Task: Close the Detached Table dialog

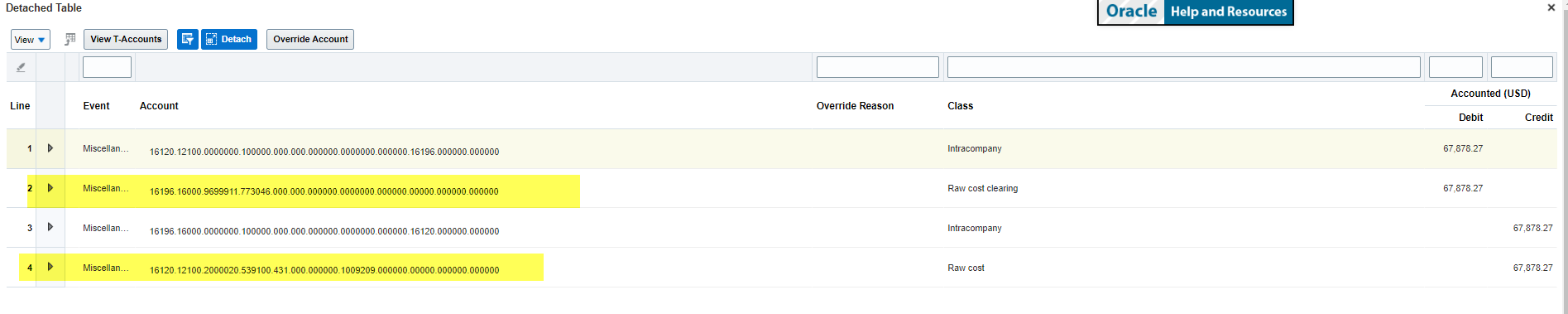Action: point(1551,7)
